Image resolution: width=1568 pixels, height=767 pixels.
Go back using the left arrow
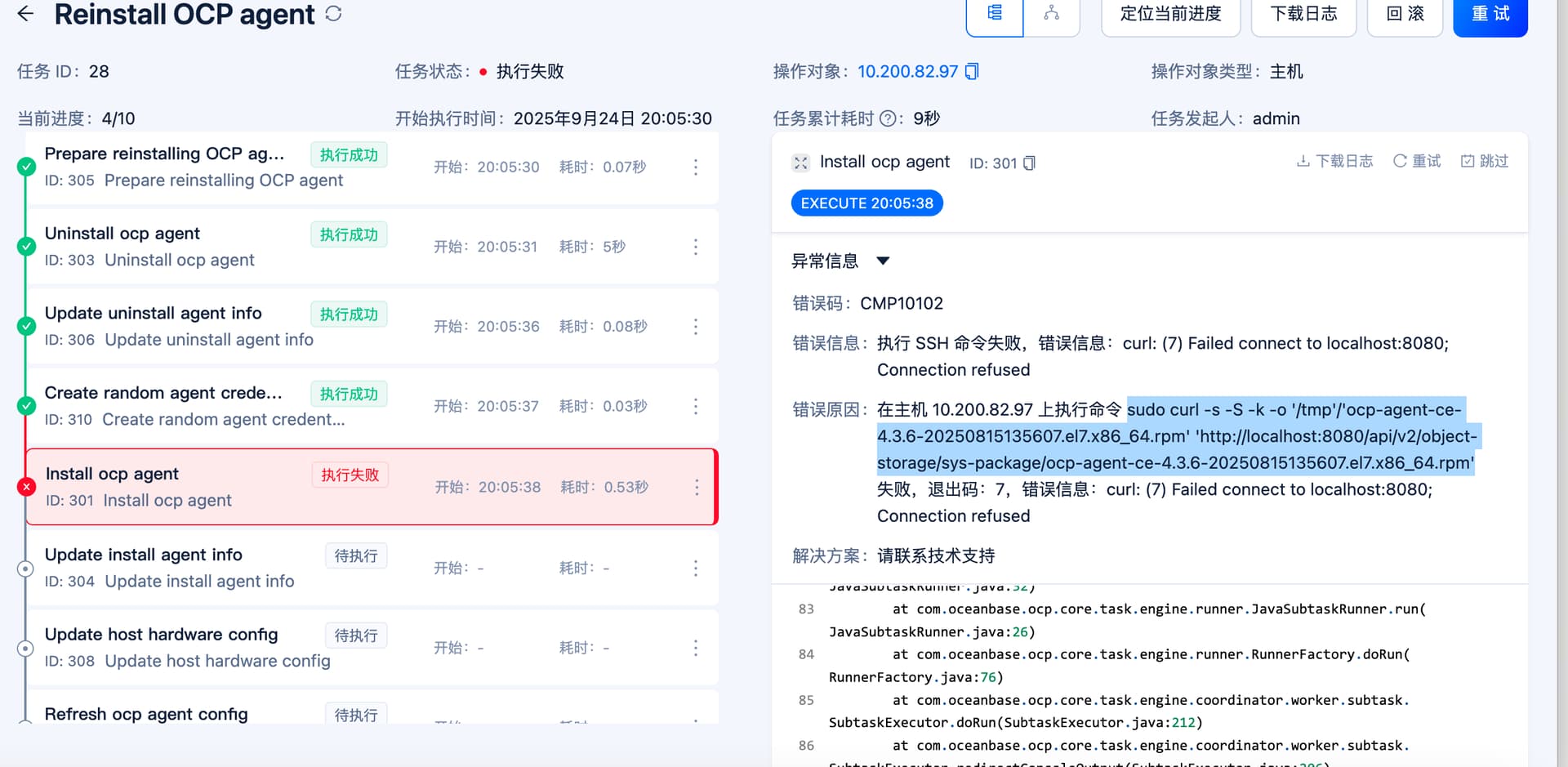coord(25,14)
